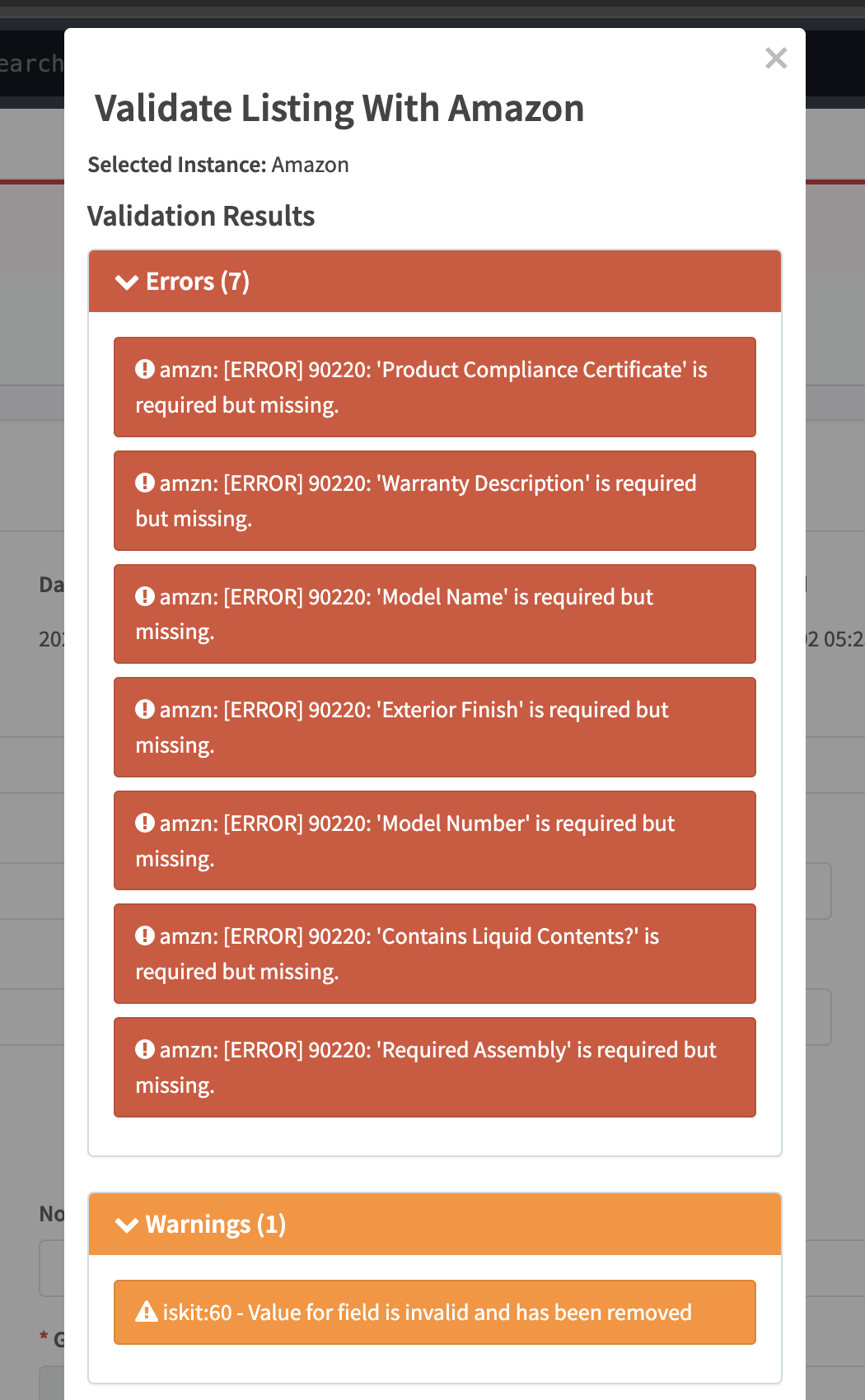This screenshot has width=865, height=1400.
Task: Select the Model Number error message
Action: click(435, 841)
